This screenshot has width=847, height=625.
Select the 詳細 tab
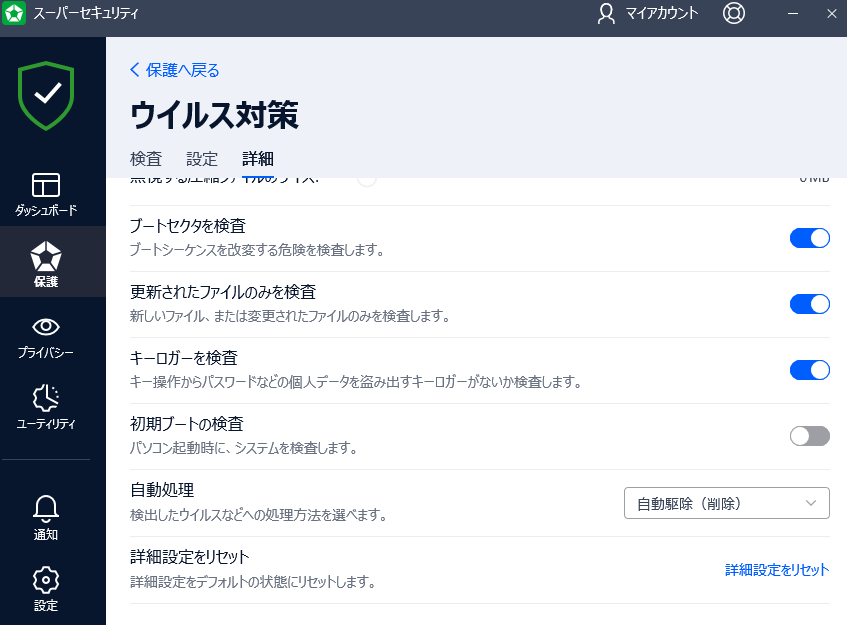[258, 159]
